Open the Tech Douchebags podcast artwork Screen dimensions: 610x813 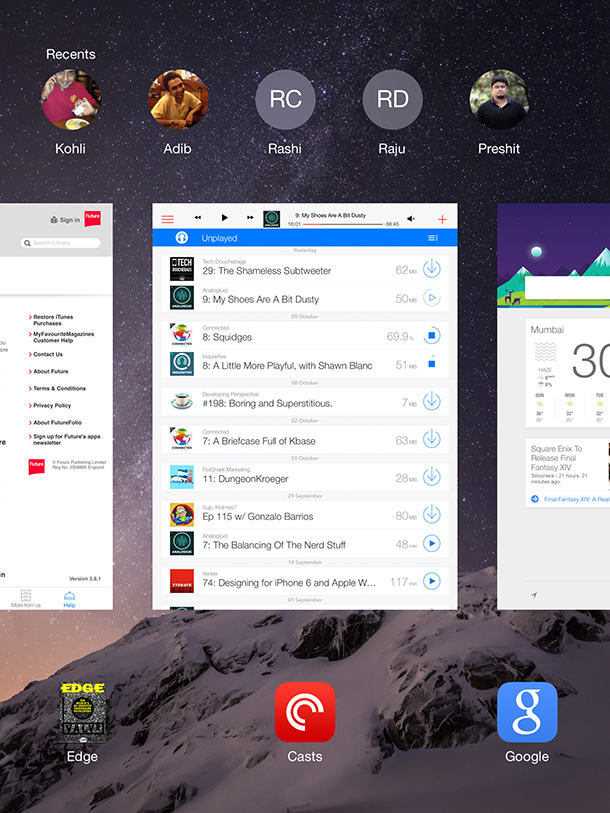click(x=182, y=269)
